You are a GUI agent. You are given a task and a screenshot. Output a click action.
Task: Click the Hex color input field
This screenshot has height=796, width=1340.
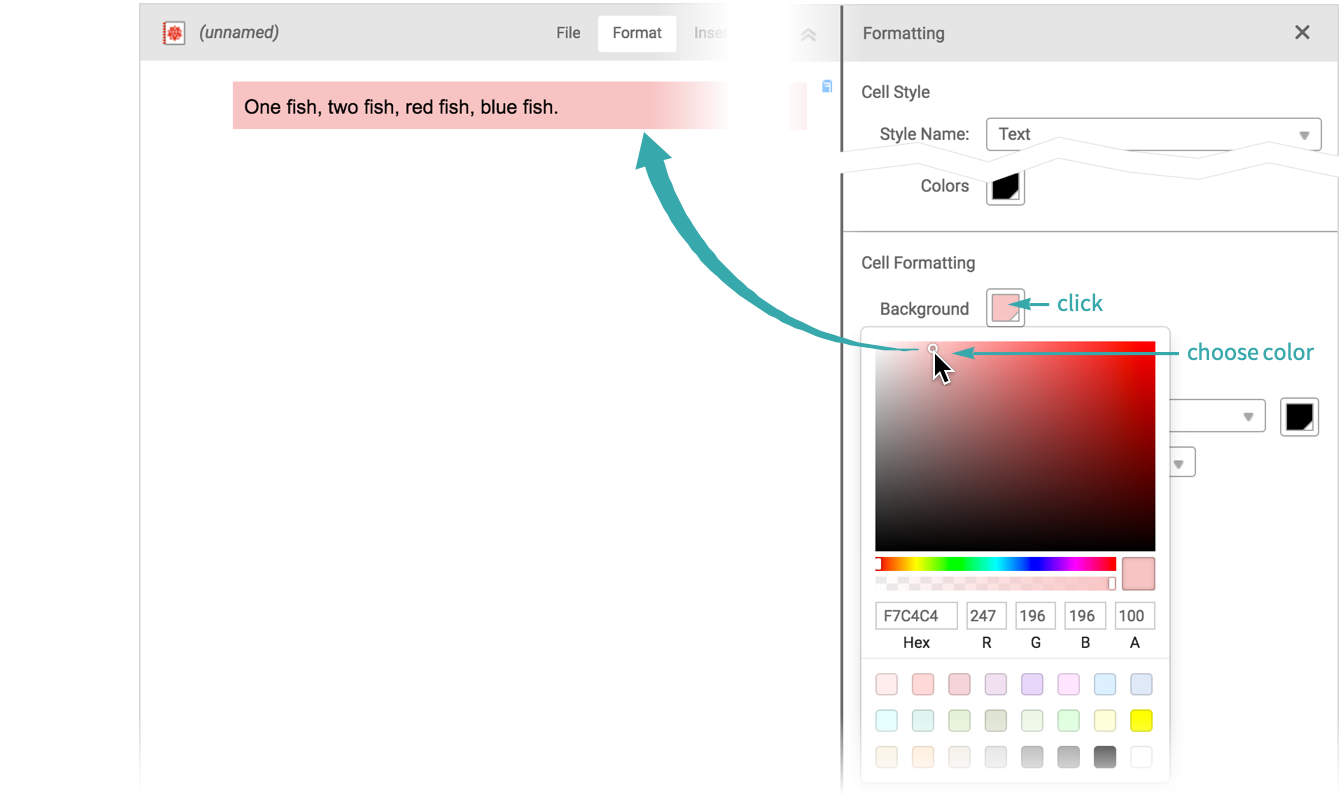916,616
